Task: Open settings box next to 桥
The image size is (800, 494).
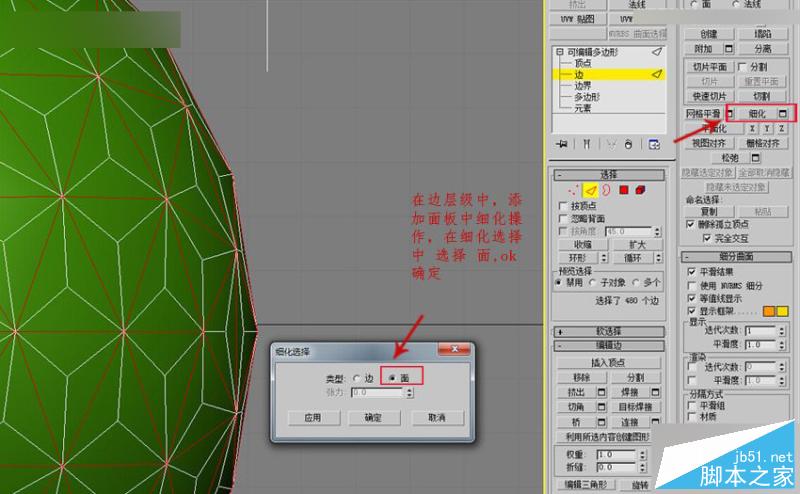Action: coord(602,423)
